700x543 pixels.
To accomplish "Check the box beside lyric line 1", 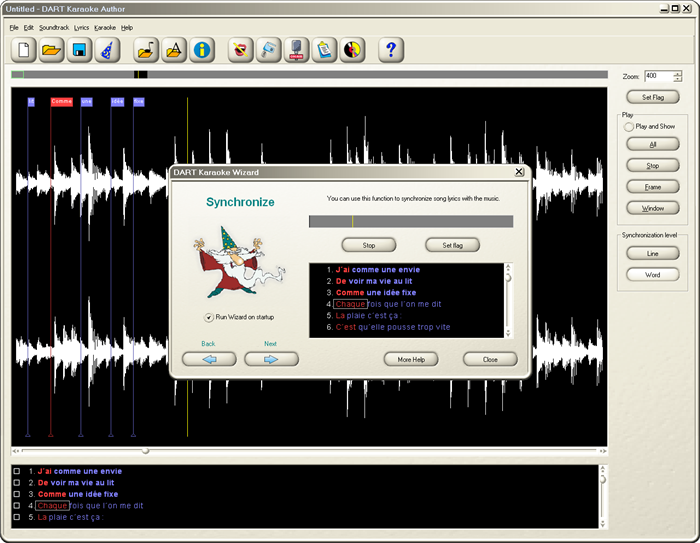I will [16, 471].
